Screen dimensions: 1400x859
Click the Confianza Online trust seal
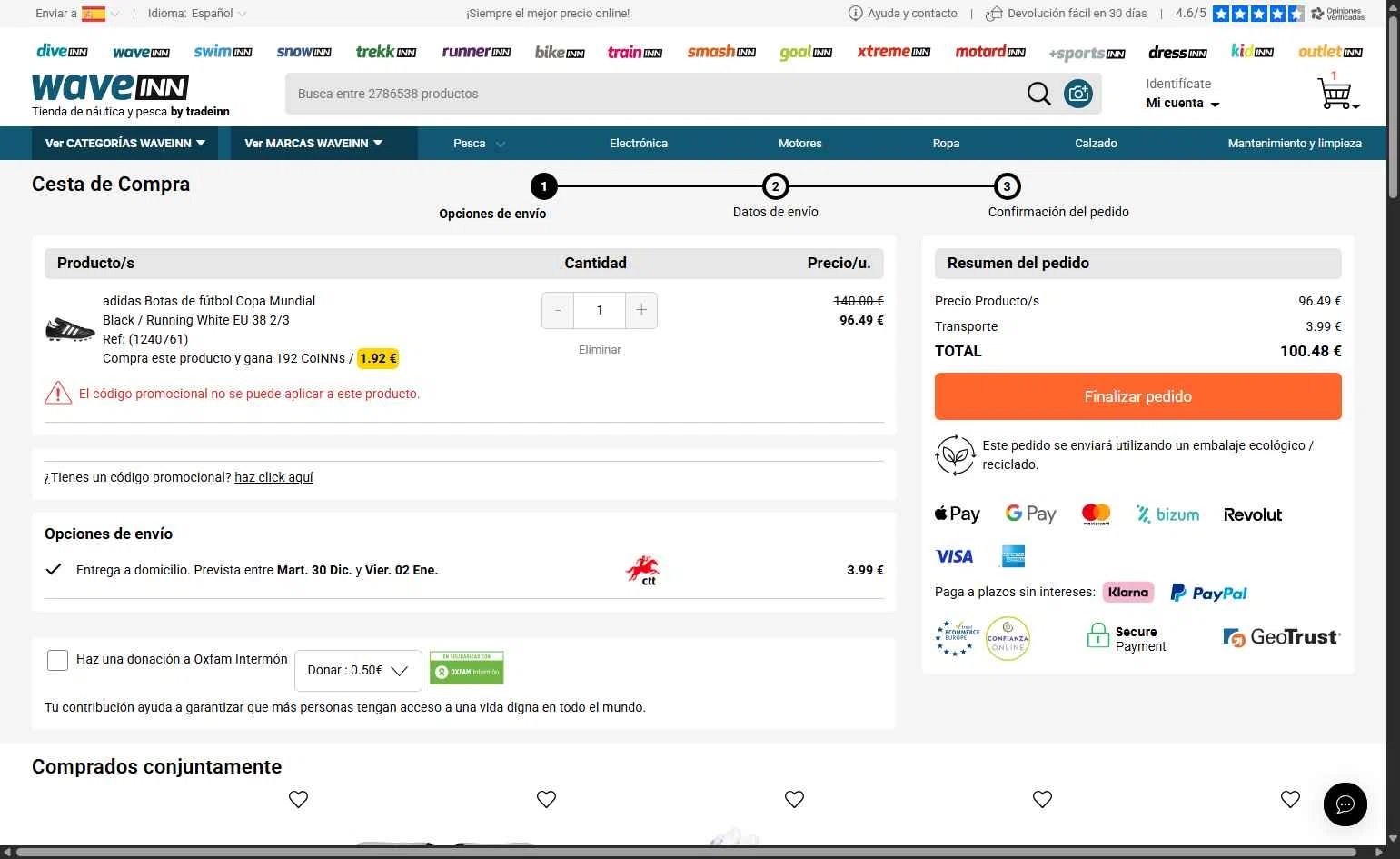click(1008, 638)
